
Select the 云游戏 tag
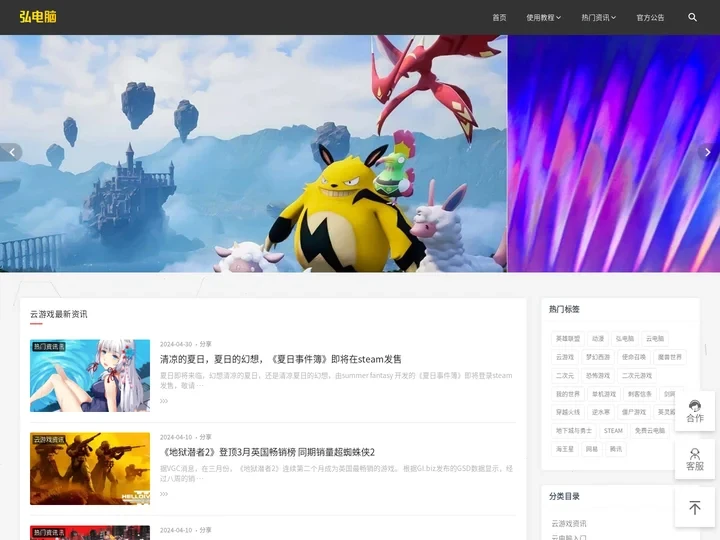[x=565, y=357]
